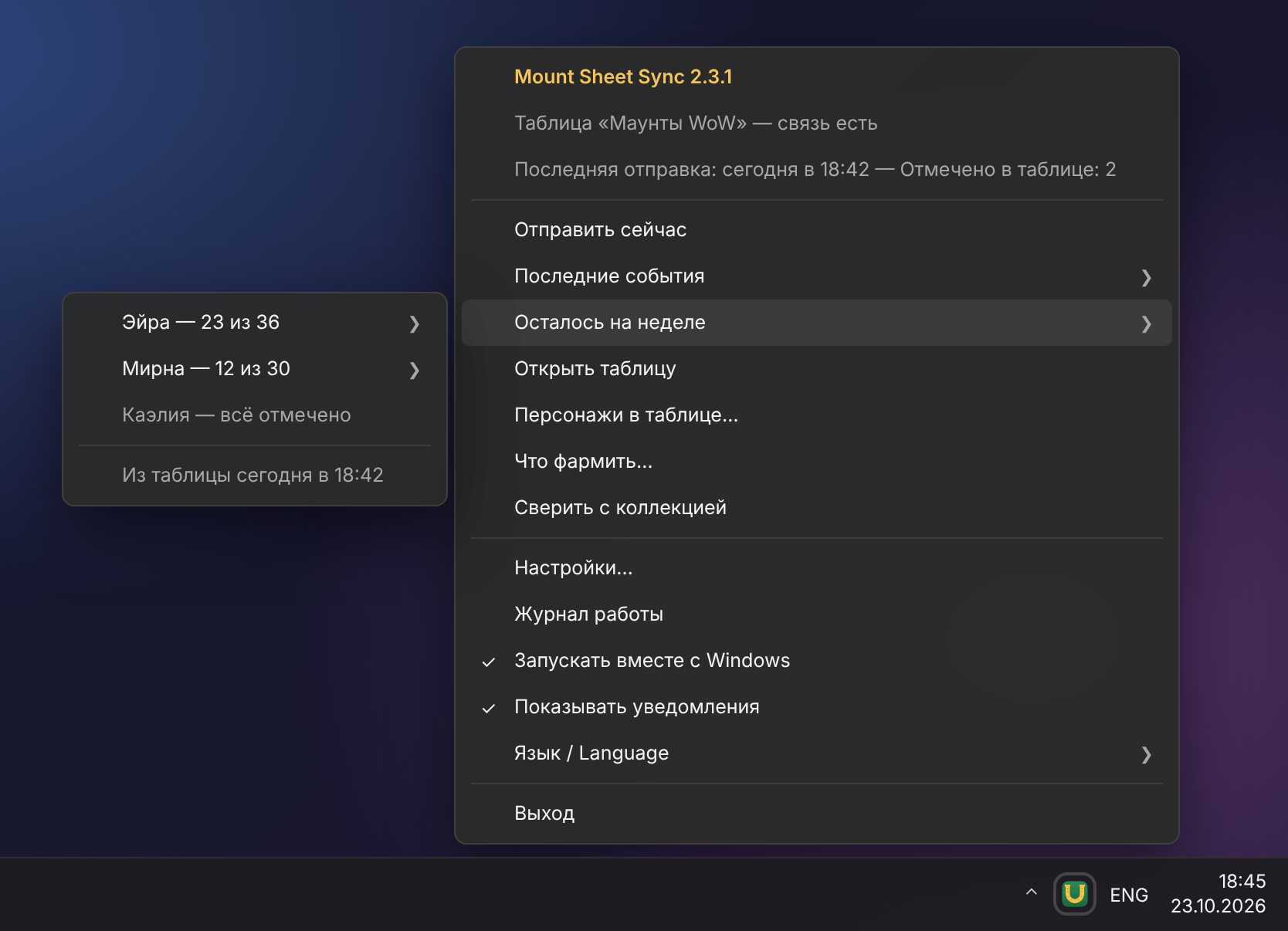Screen dimensions: 1288x931
Task: Show hidden tray icons with the caret
Action: [x=1031, y=892]
